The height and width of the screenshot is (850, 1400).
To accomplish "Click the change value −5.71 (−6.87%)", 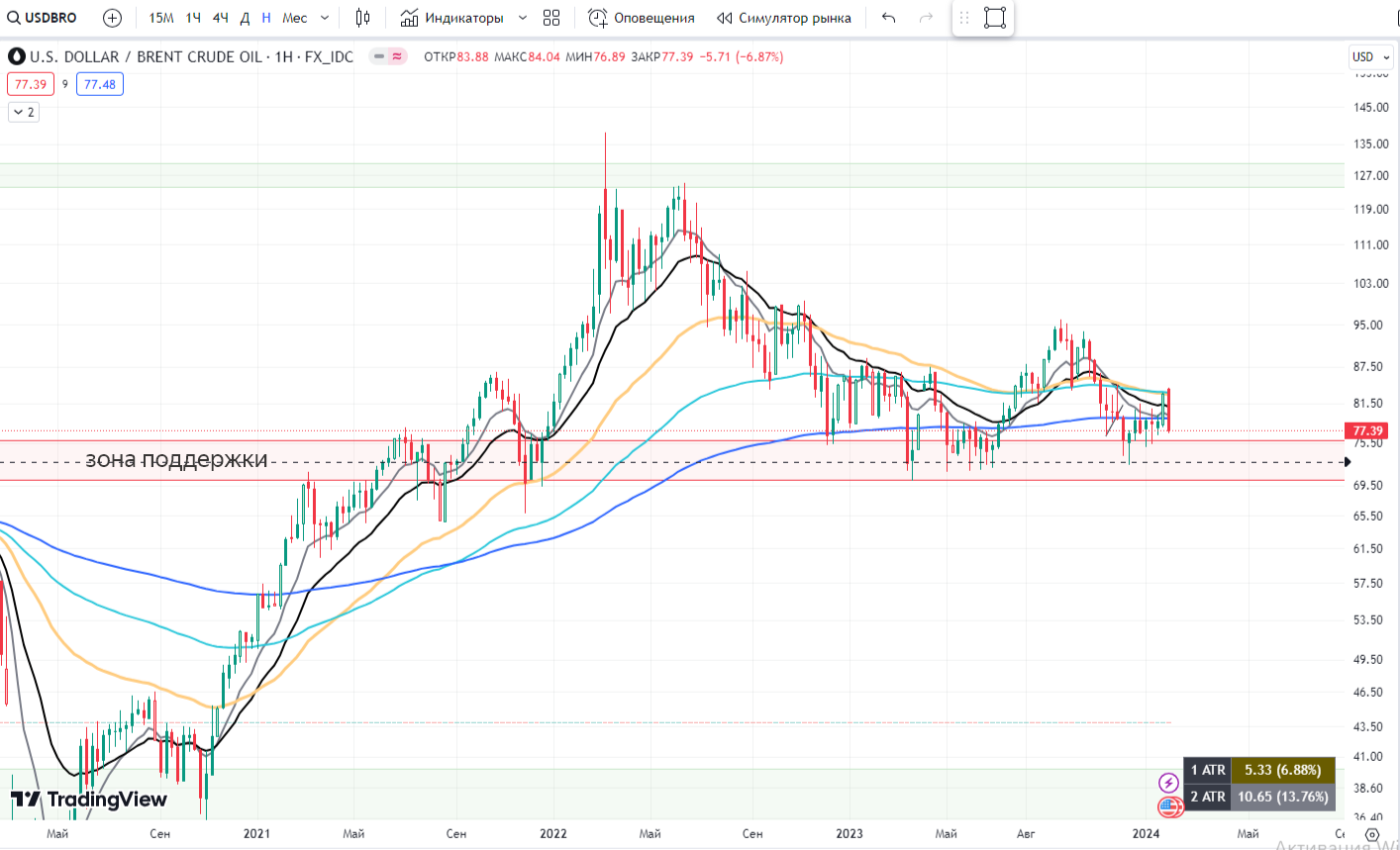I will 742,56.
